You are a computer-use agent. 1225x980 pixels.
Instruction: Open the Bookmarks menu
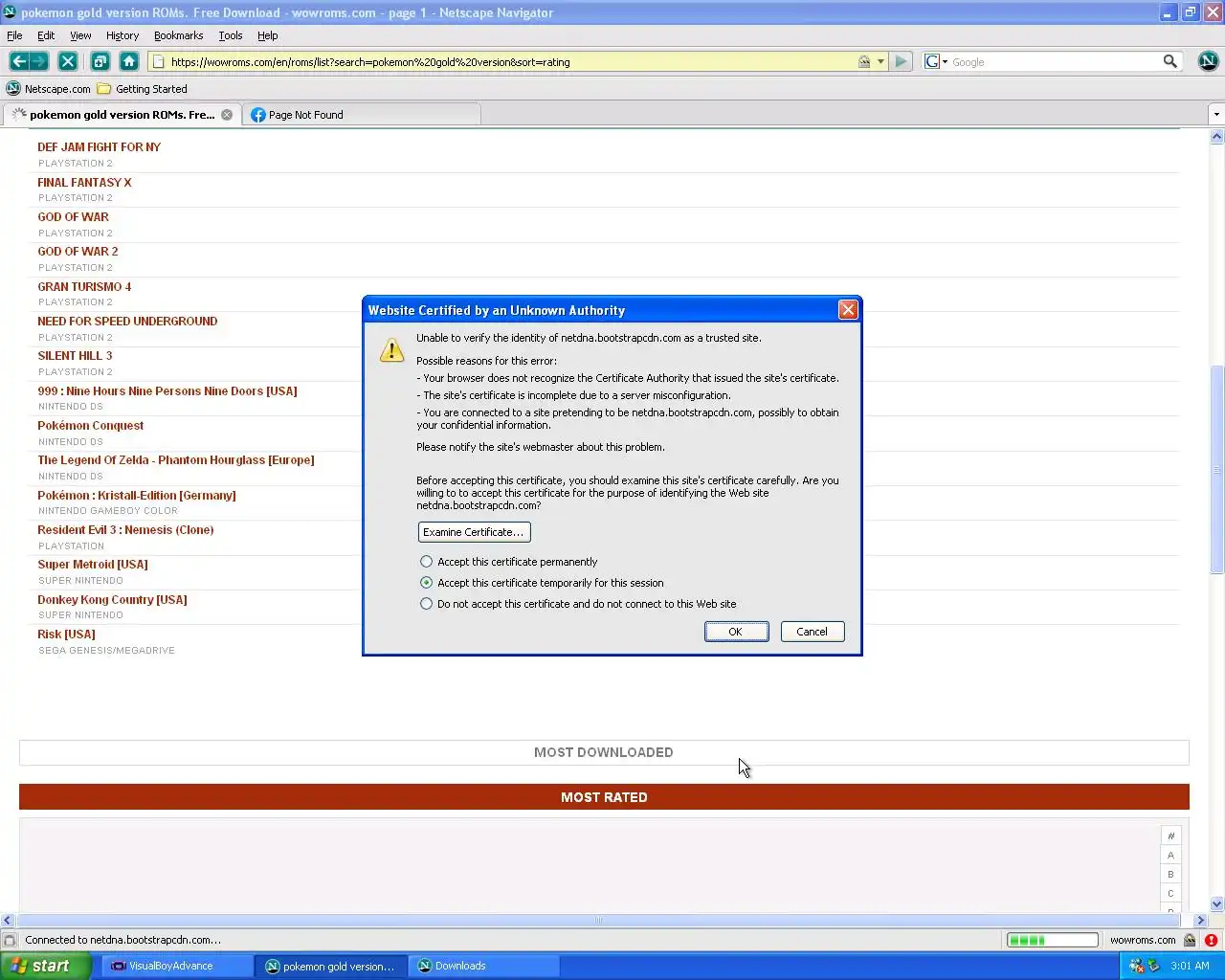pos(178,35)
